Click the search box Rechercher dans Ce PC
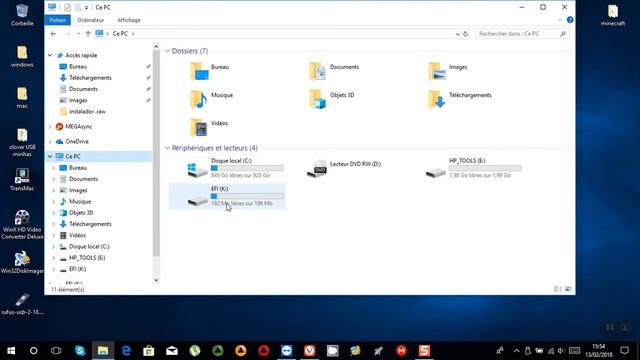The image size is (640, 360). pyautogui.click(x=522, y=34)
